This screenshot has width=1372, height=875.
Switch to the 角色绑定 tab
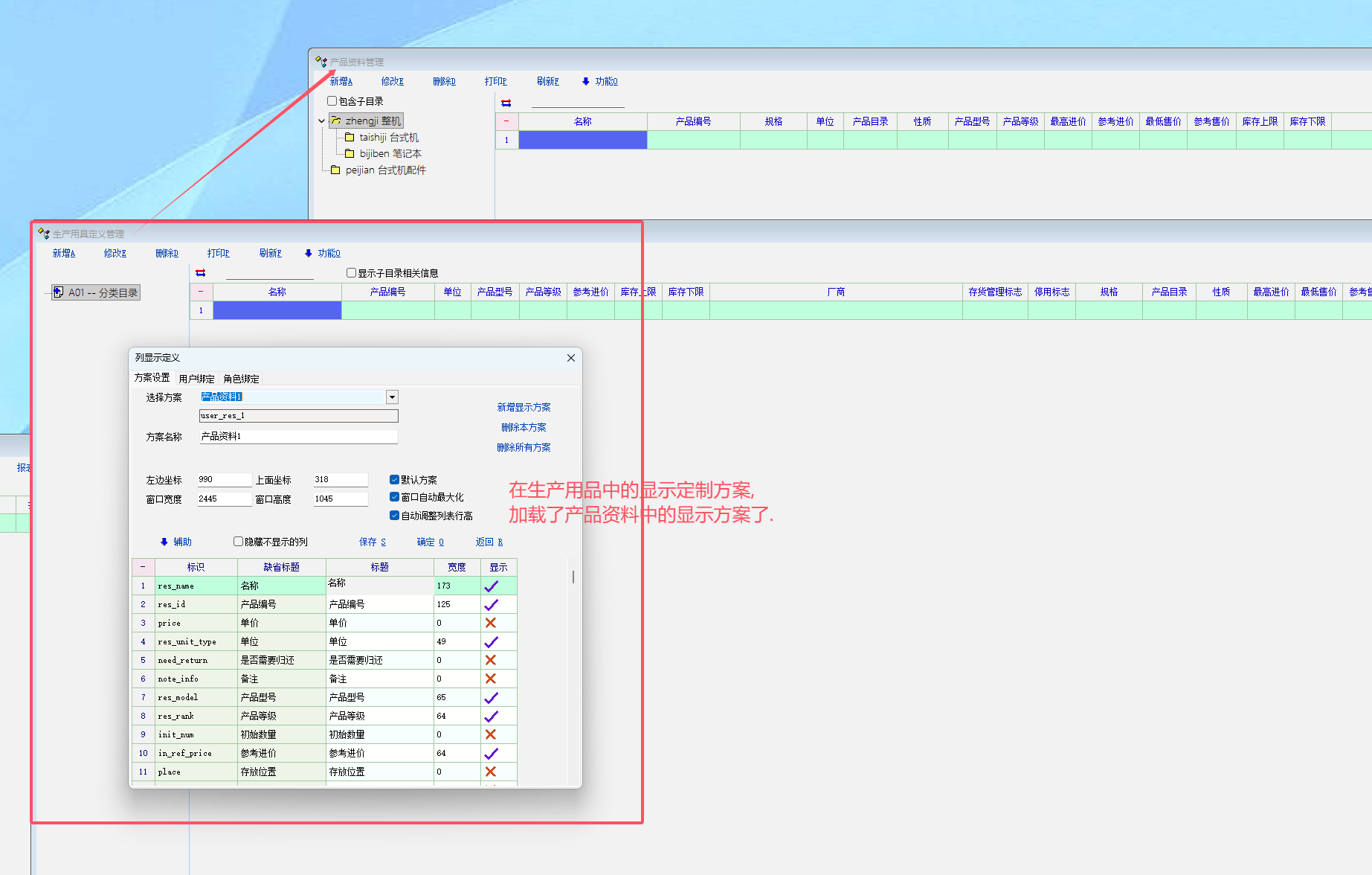[x=241, y=379]
